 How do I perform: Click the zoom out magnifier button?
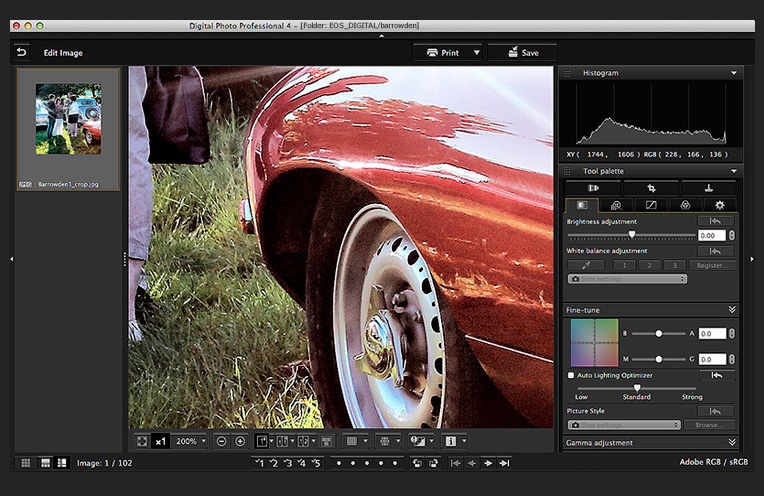tap(221, 441)
